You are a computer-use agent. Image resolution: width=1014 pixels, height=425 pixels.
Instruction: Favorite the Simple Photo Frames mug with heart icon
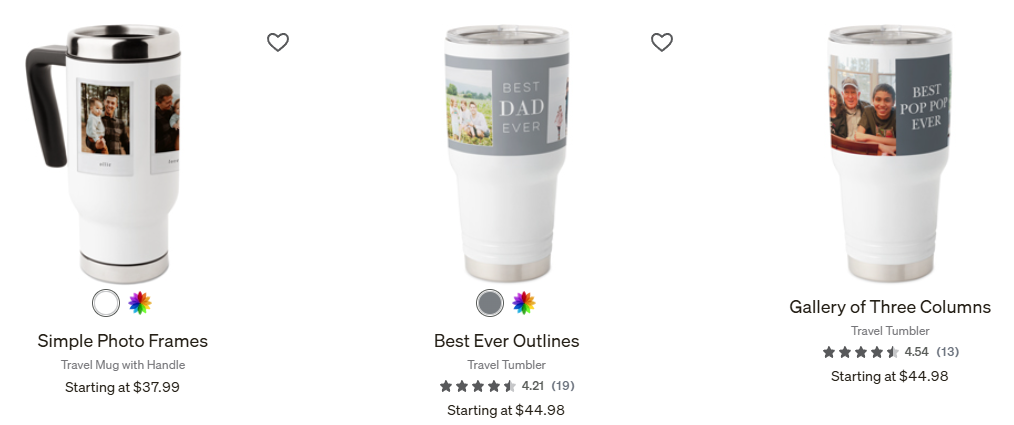click(x=278, y=42)
